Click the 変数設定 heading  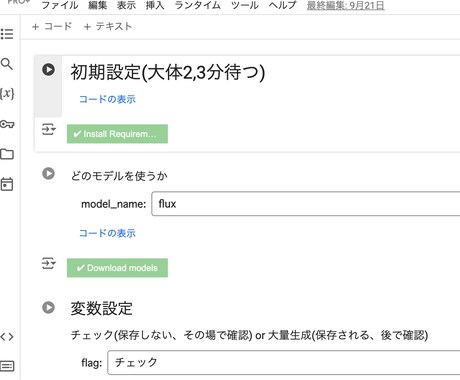click(102, 308)
